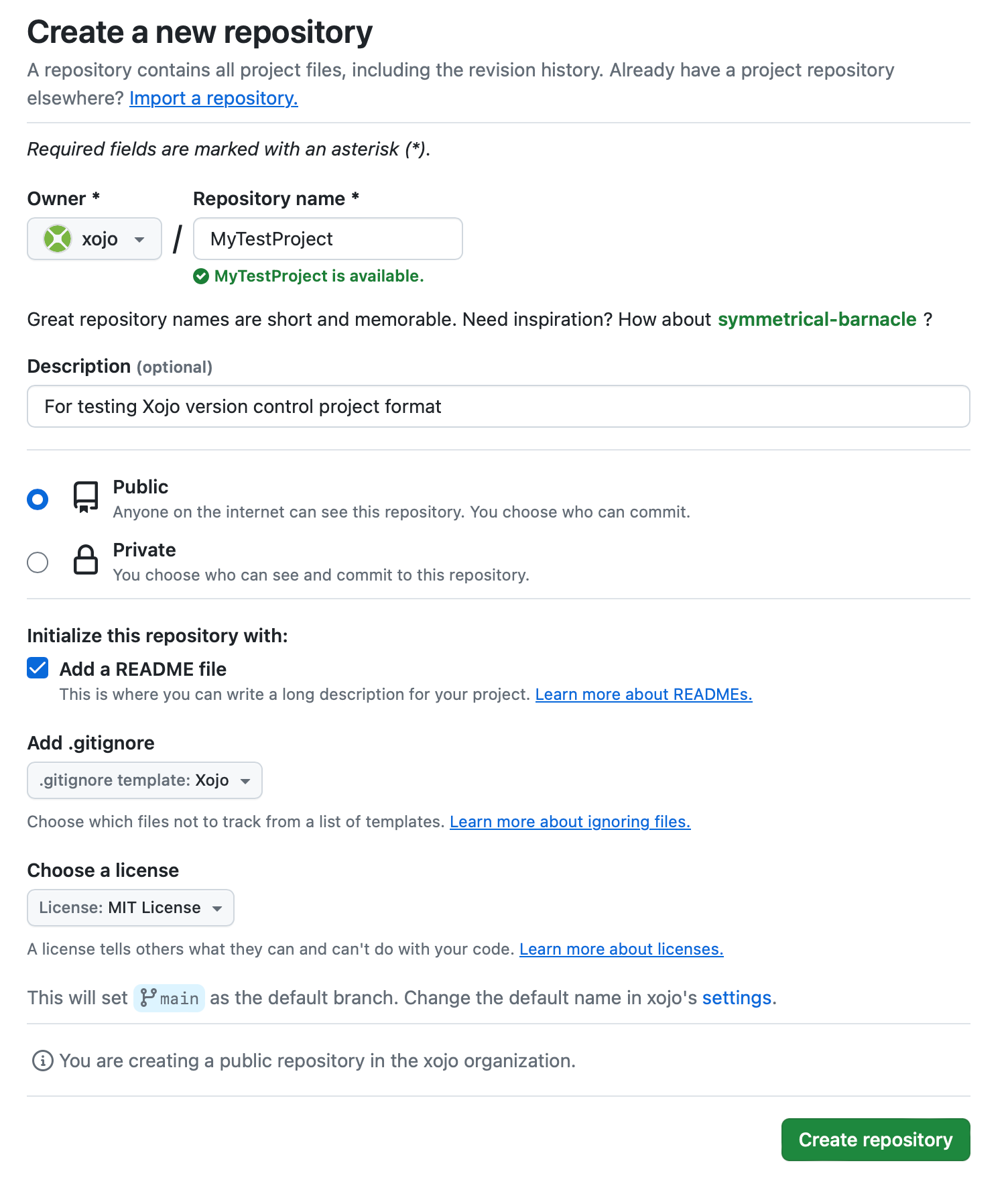Select the Public visibility radio button
Screen dimensions: 1008x1200
point(38,499)
